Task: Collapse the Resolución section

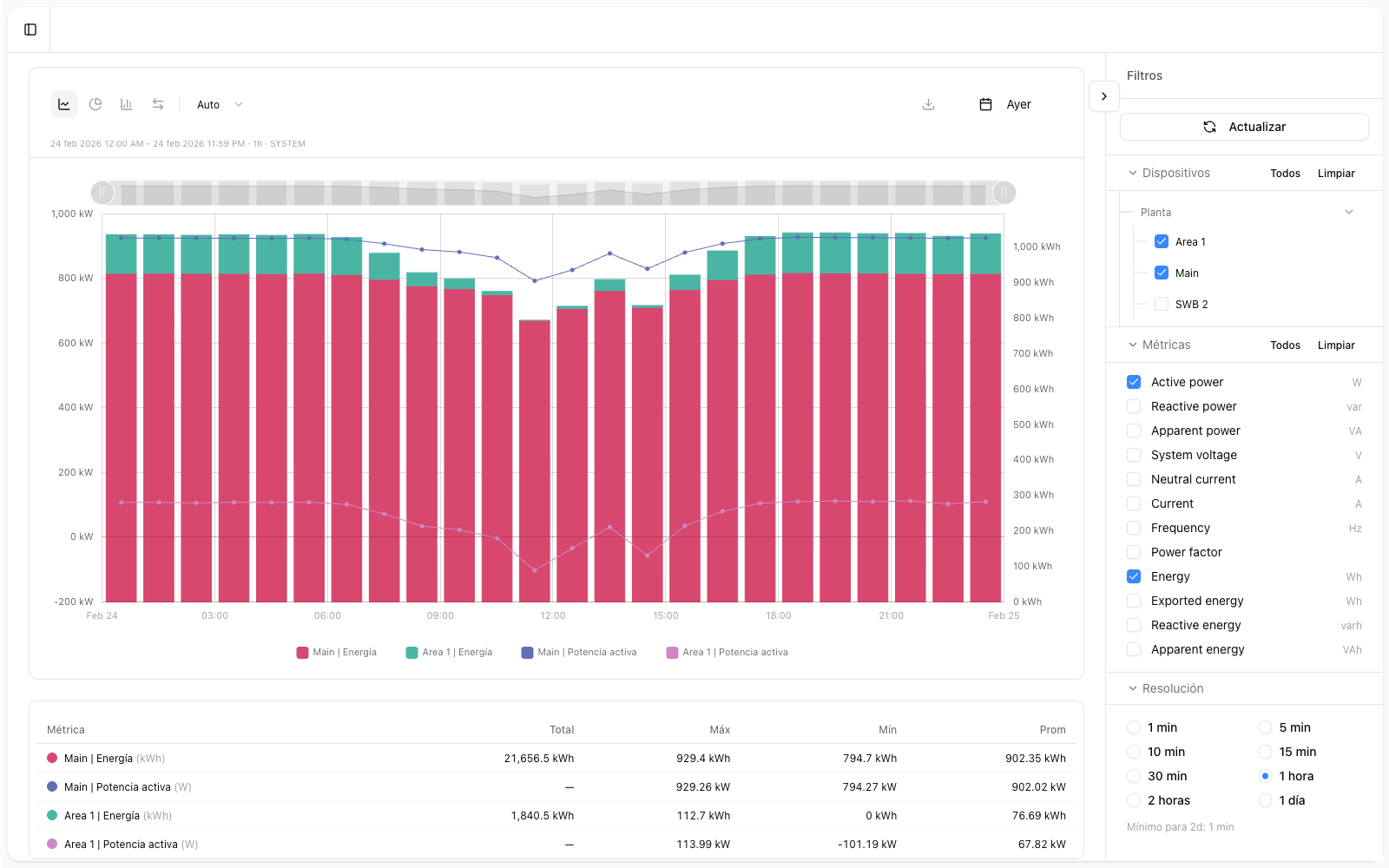Action: (1133, 688)
